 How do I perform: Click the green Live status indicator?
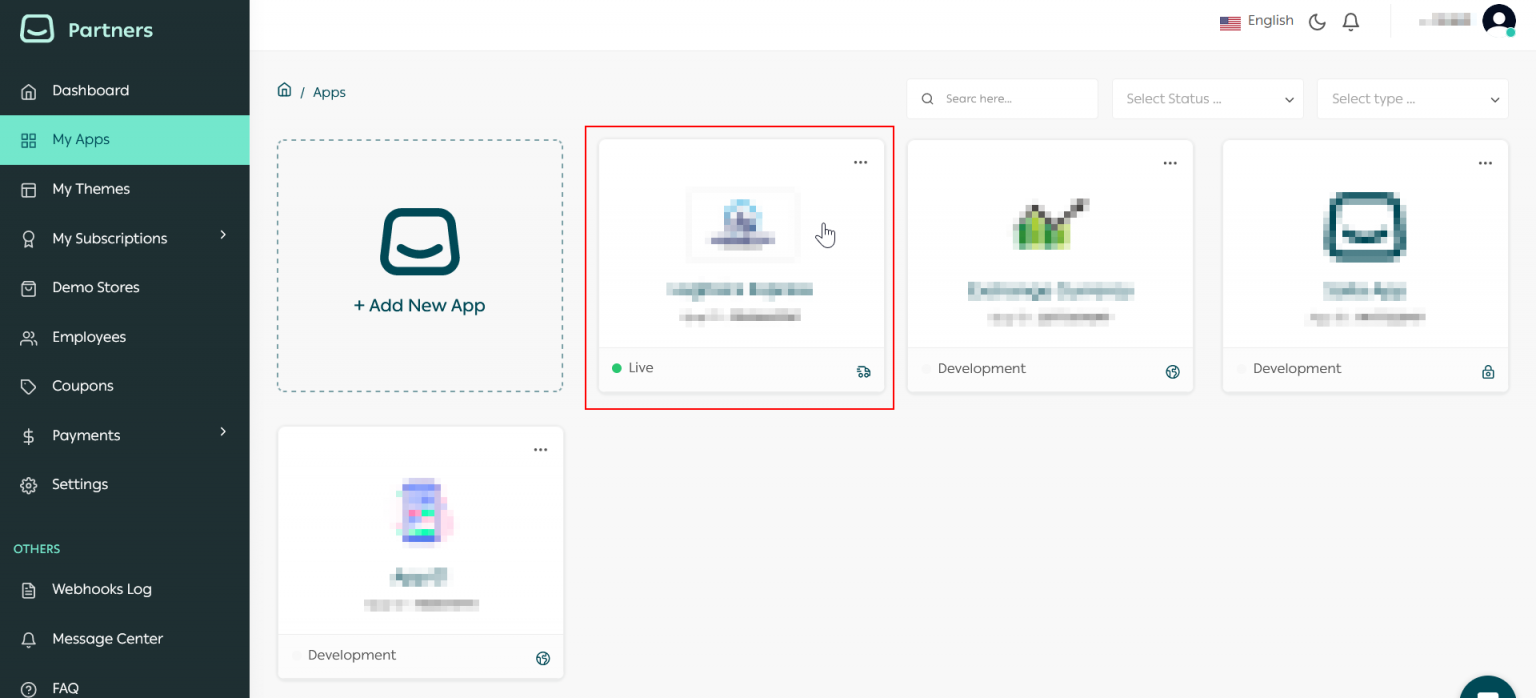pyautogui.click(x=618, y=367)
